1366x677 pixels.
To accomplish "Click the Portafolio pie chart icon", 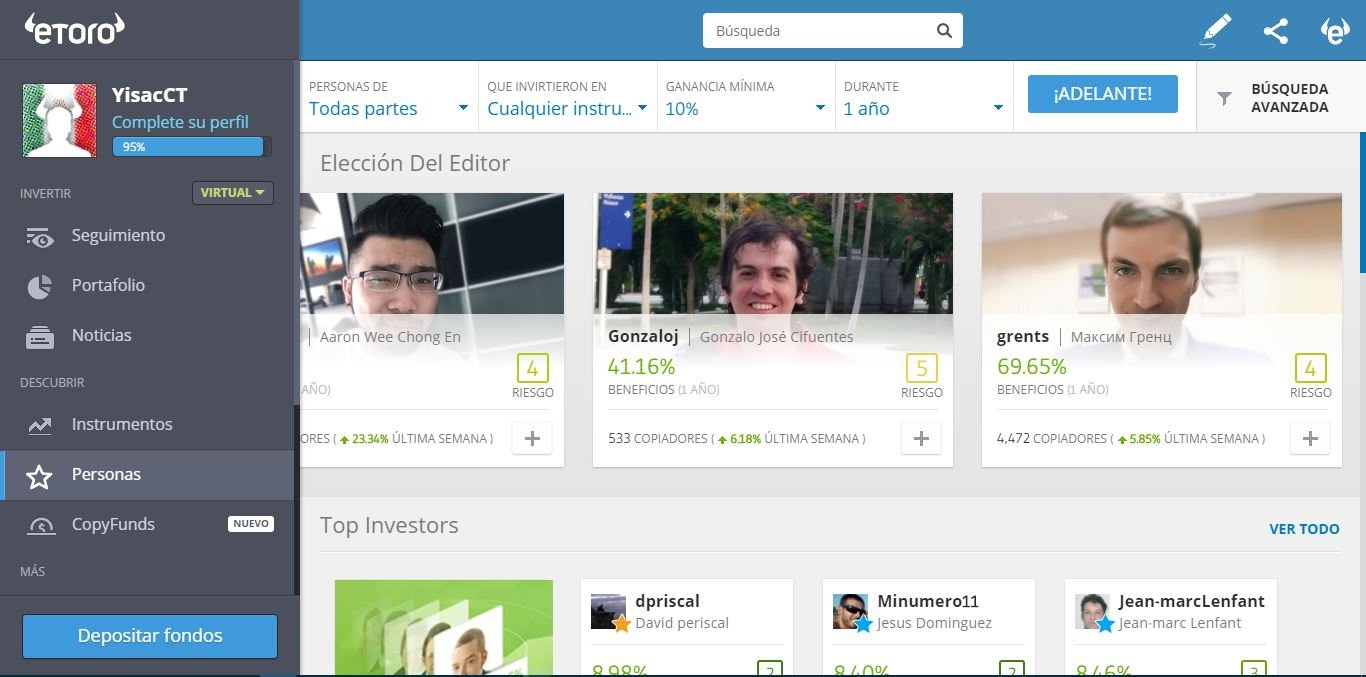I will tap(39, 286).
